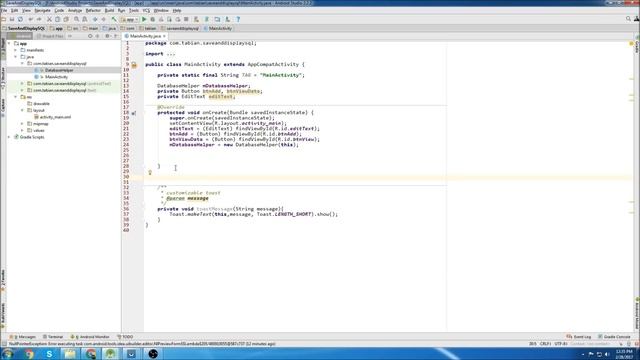Click SaveAndDisplaySQL breadcrumb
Image resolution: width=640 pixels, height=360 pixels.
(x=24, y=29)
